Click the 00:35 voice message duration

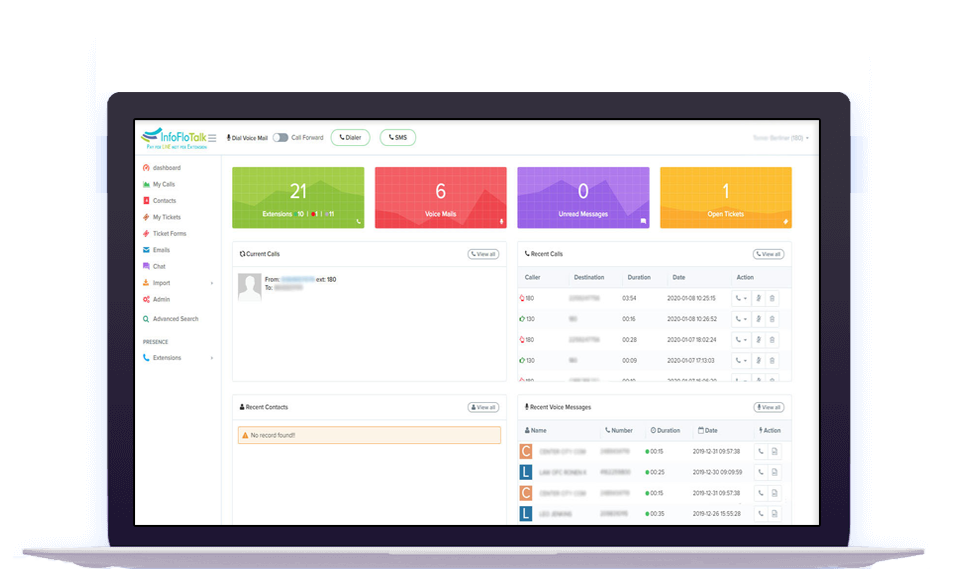(655, 514)
